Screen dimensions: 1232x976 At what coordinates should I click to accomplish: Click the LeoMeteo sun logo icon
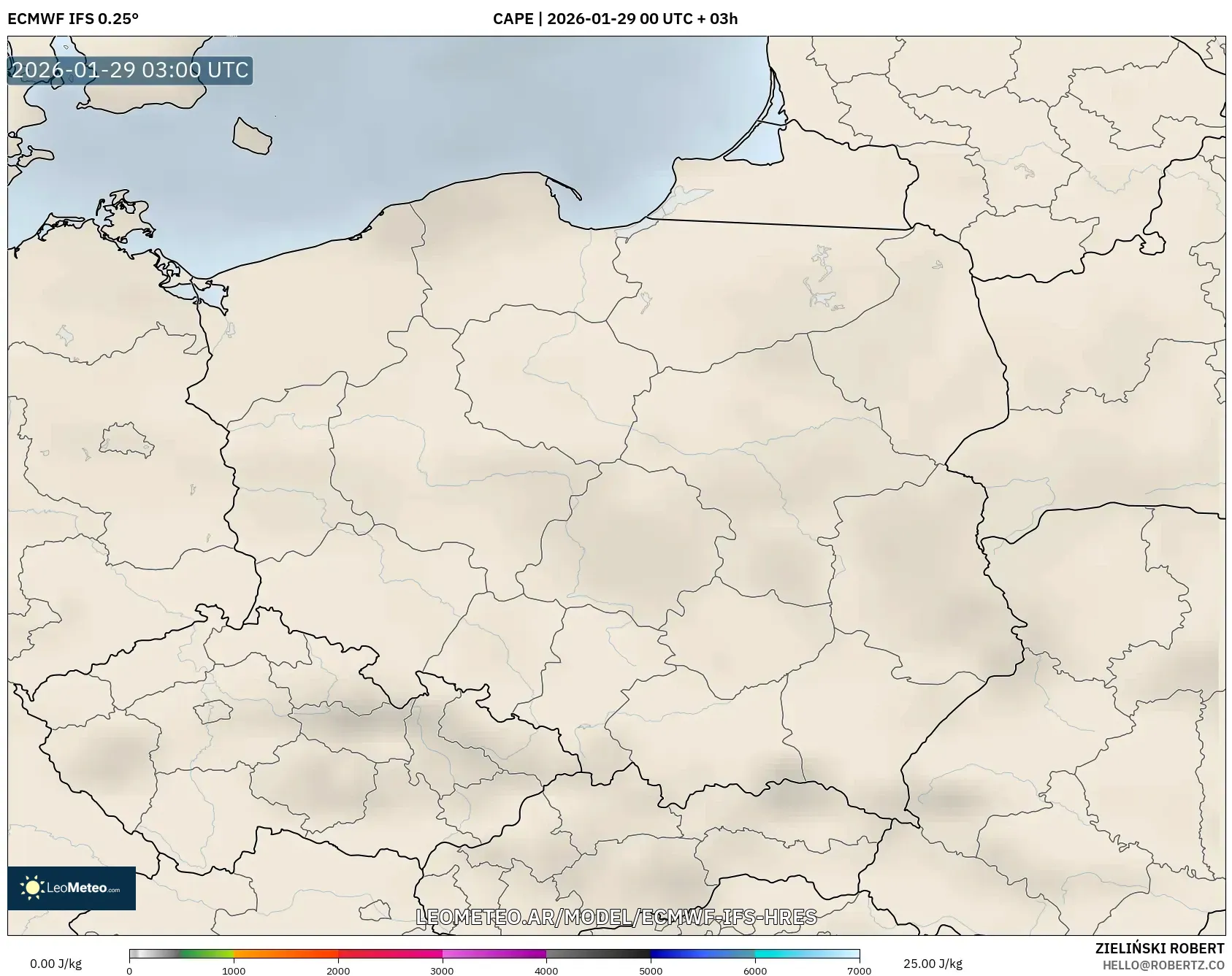point(32,887)
